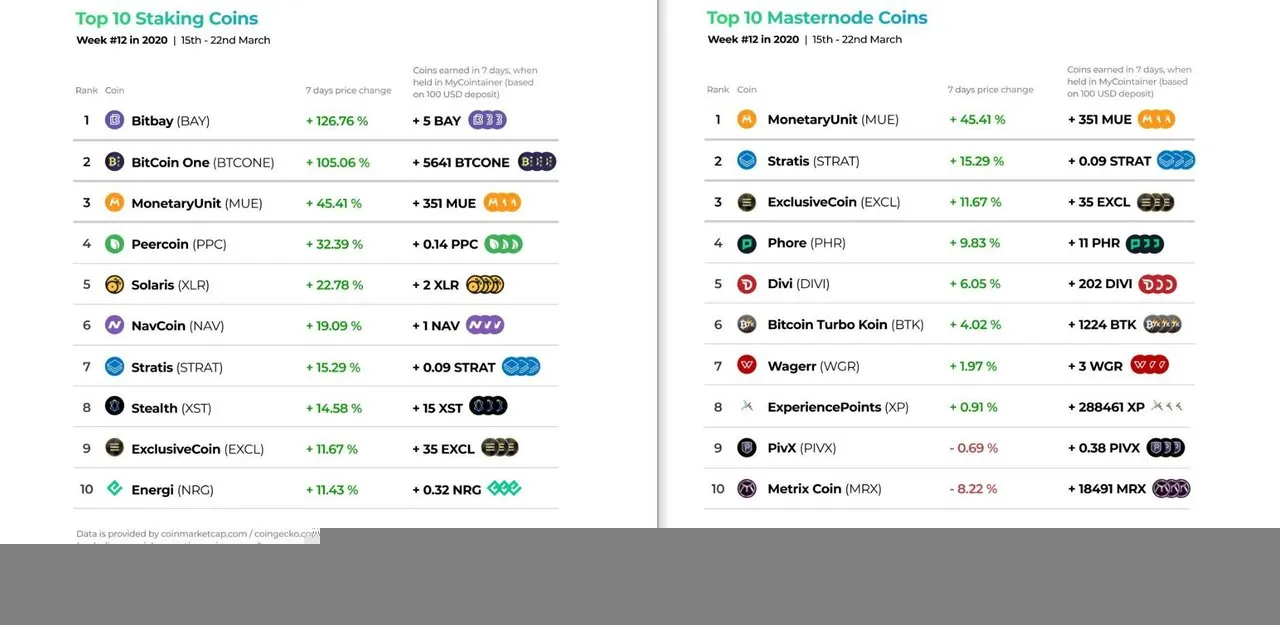Click the Metrix Coin icon
The height and width of the screenshot is (625, 1280).
coord(747,488)
